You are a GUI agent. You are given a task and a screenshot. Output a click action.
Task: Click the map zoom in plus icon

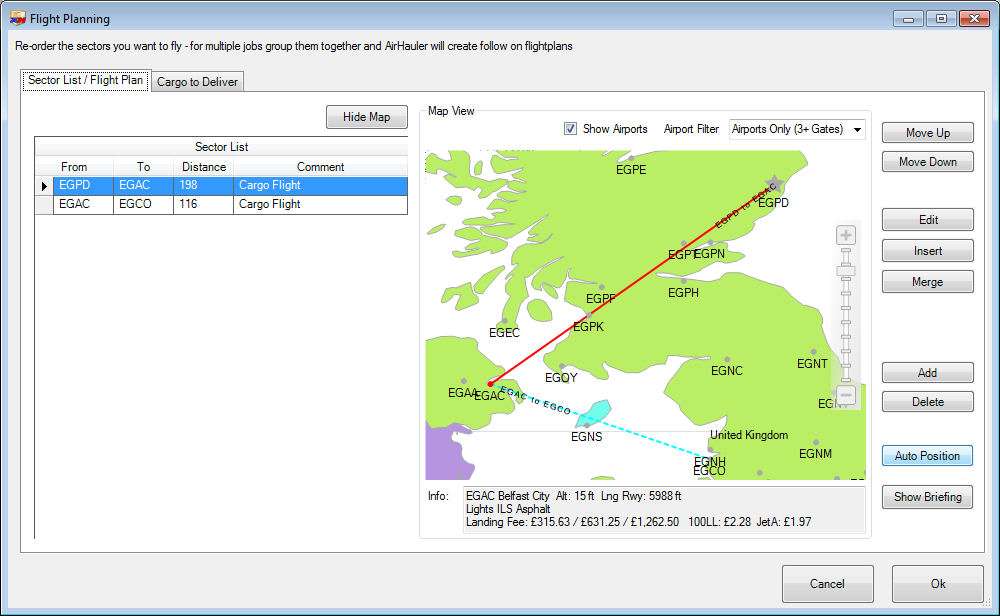point(846,236)
